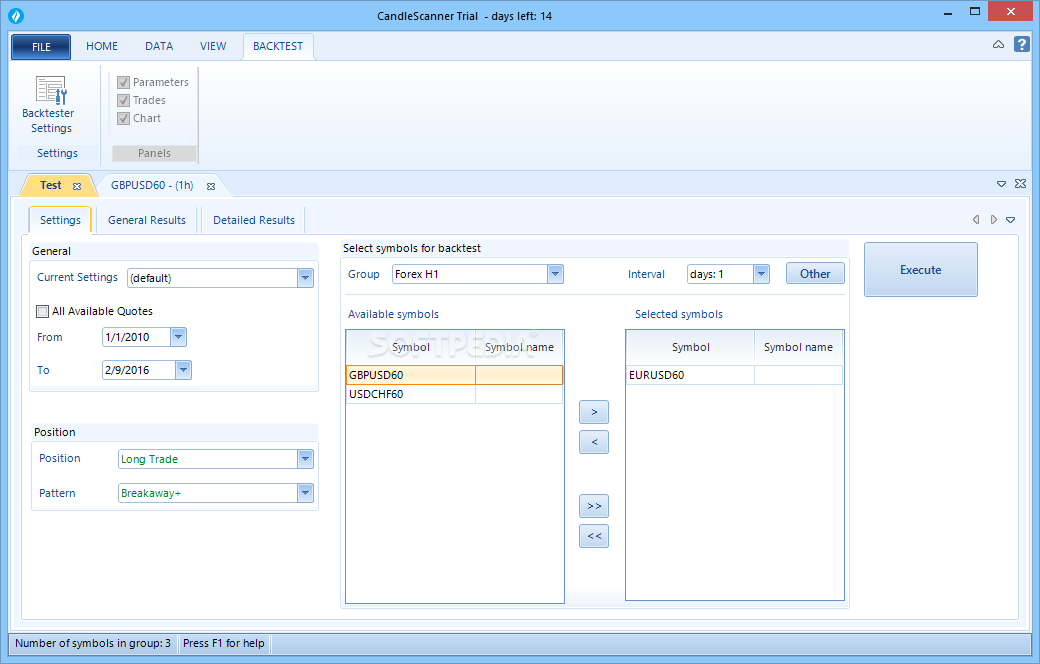The width and height of the screenshot is (1040, 664).
Task: Activate the Test document tab
Action: pyautogui.click(x=50, y=185)
